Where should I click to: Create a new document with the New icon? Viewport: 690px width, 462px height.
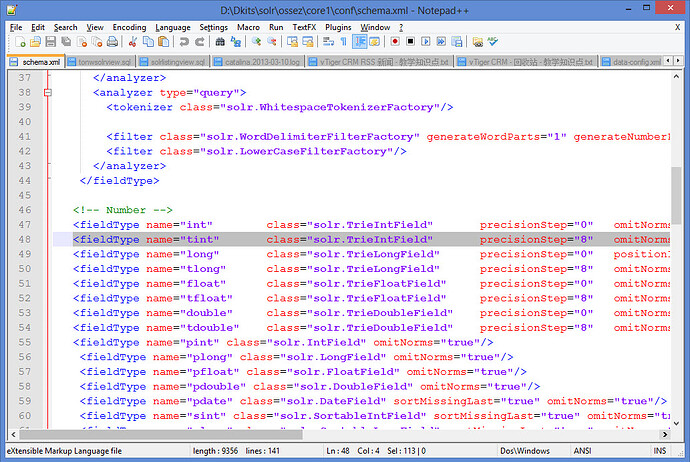click(20, 42)
